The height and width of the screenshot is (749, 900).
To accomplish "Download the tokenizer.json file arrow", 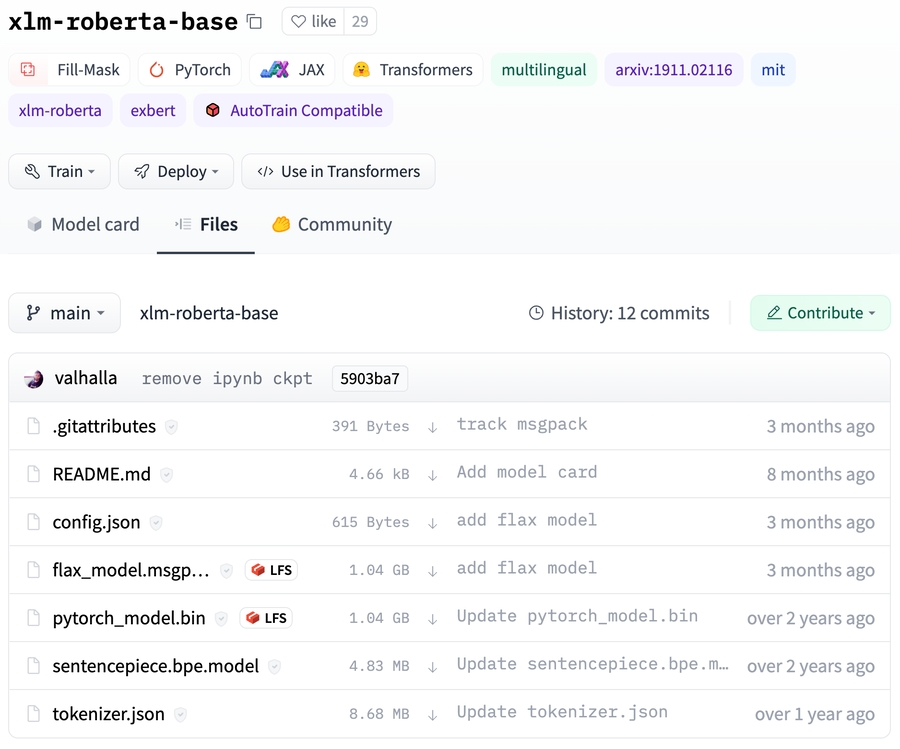I will click(432, 715).
